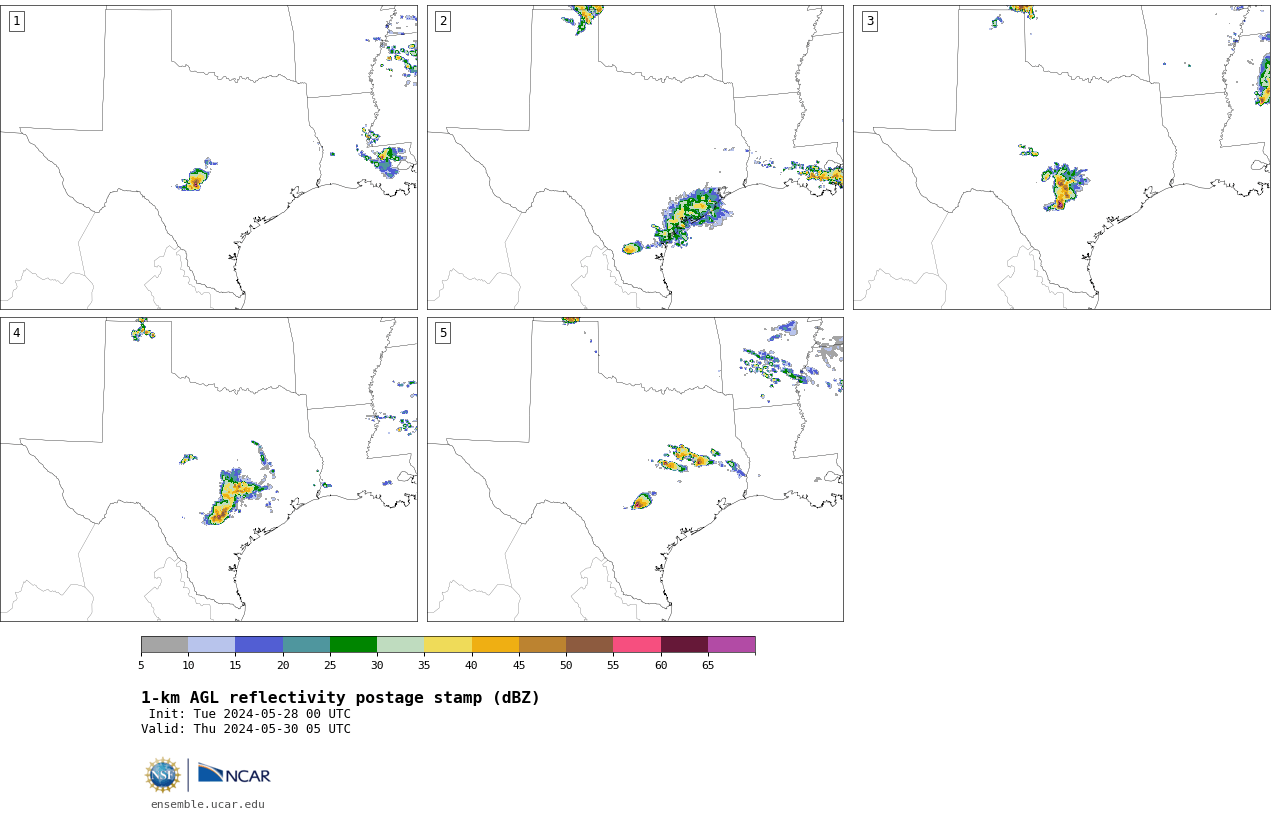
Task: Click the teal 20-25 dBZ swatch
Action: point(306,644)
